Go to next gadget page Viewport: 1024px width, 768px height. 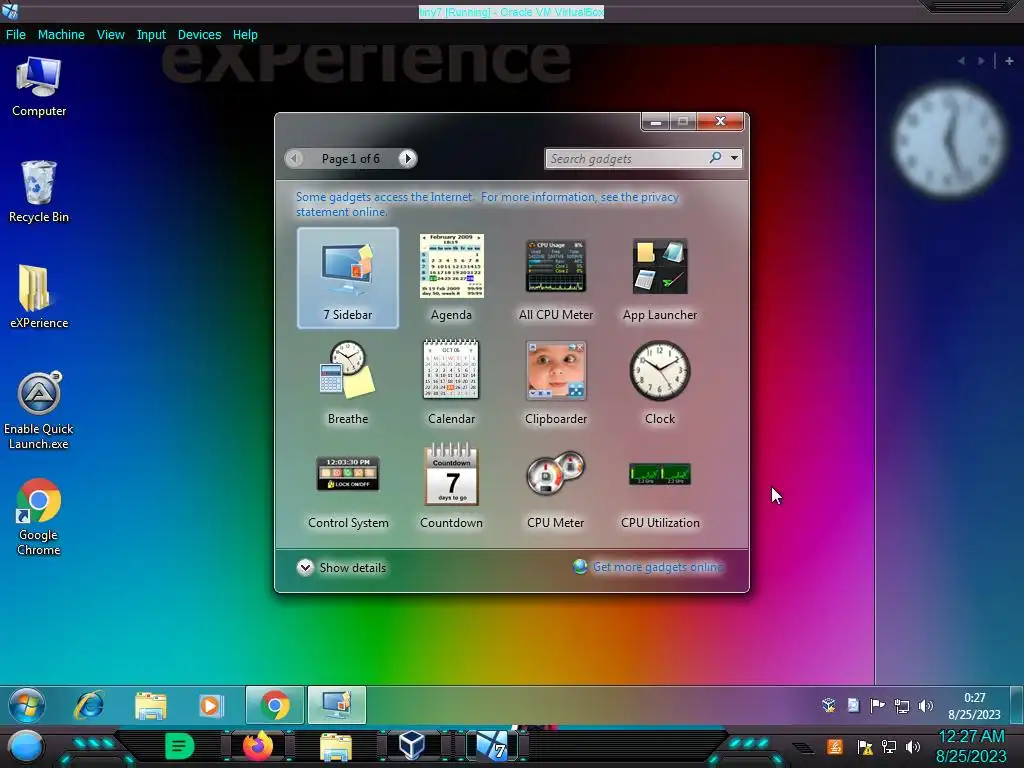[x=407, y=158]
